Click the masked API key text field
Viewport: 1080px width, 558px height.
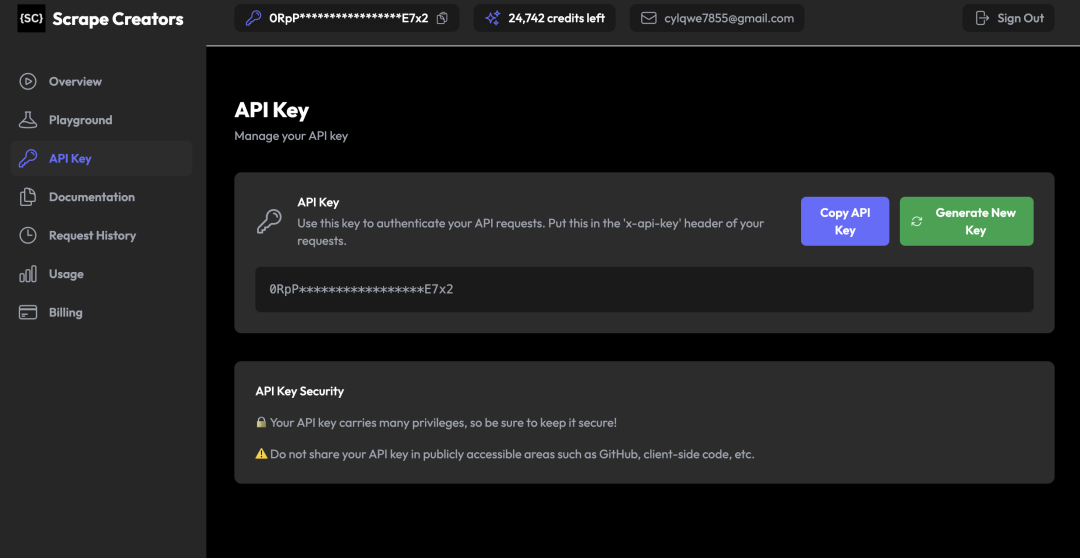(x=644, y=289)
